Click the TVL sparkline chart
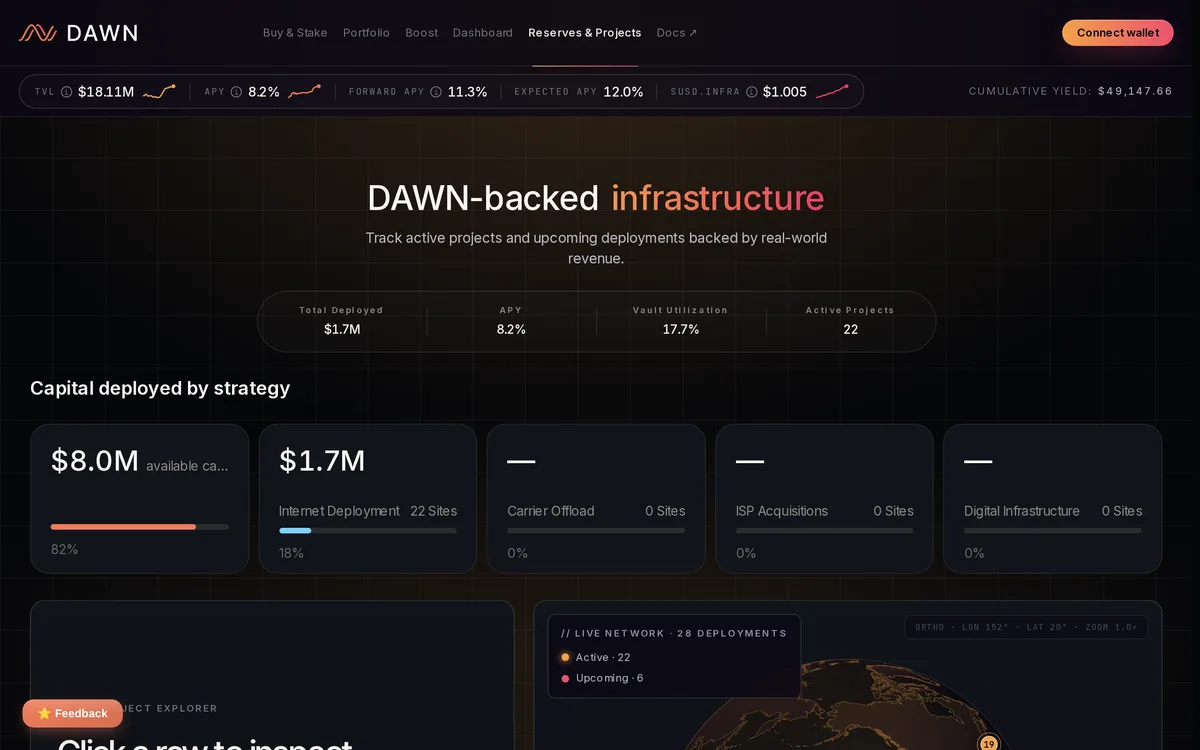Screen dimensions: 1200x750 159,92
